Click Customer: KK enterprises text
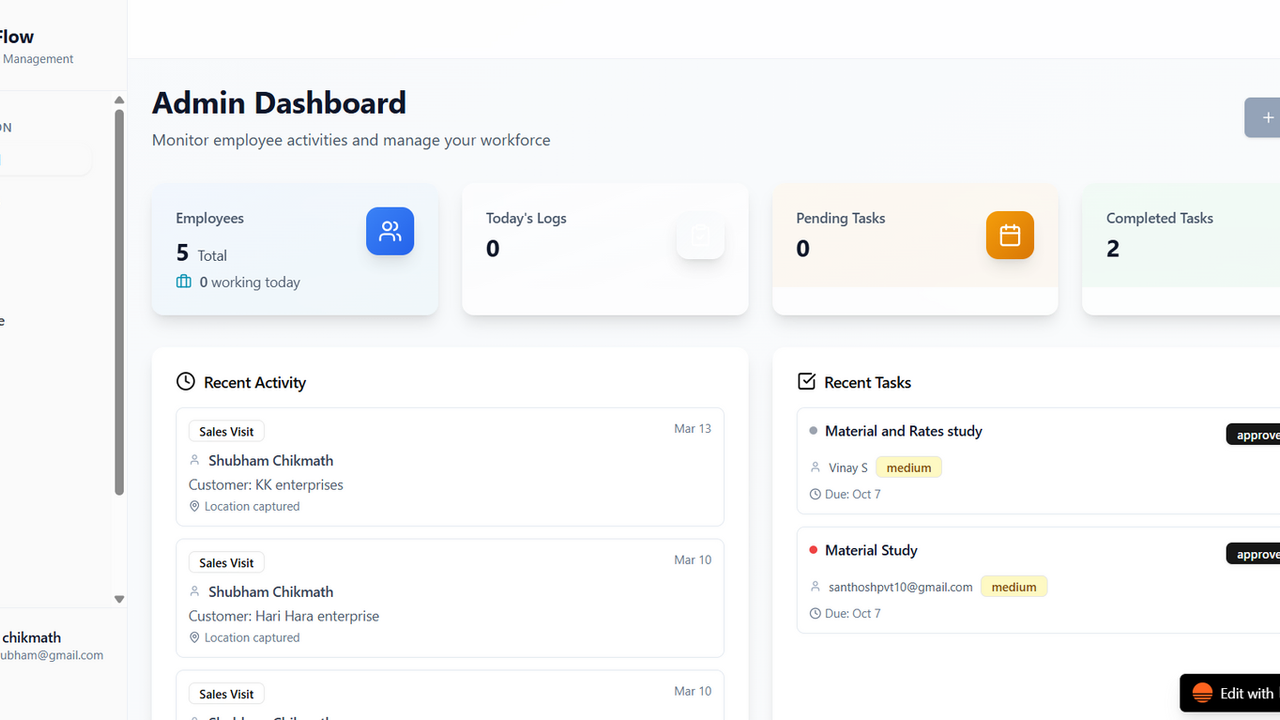1280x720 pixels. (266, 485)
